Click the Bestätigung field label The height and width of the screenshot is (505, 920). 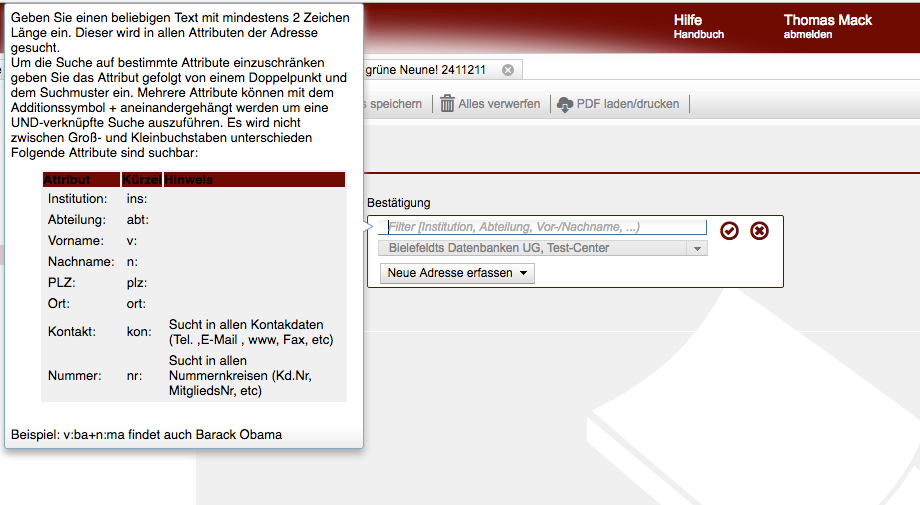[x=398, y=203]
